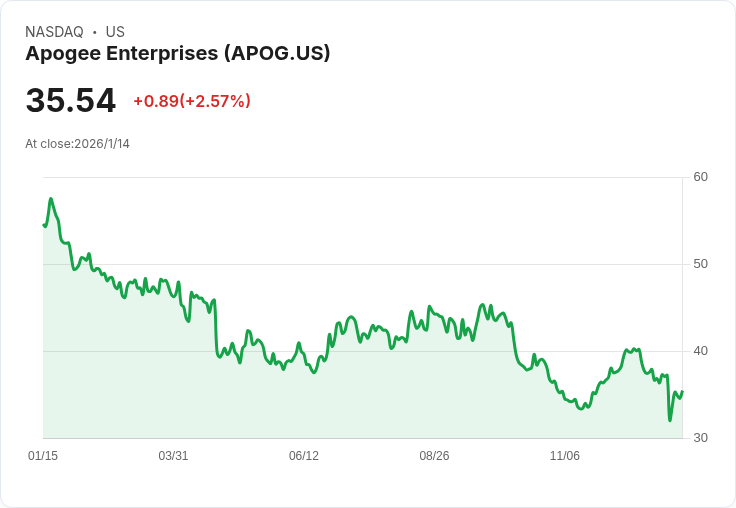Click the last data point of the green line
736x508 pixels.
682,391
